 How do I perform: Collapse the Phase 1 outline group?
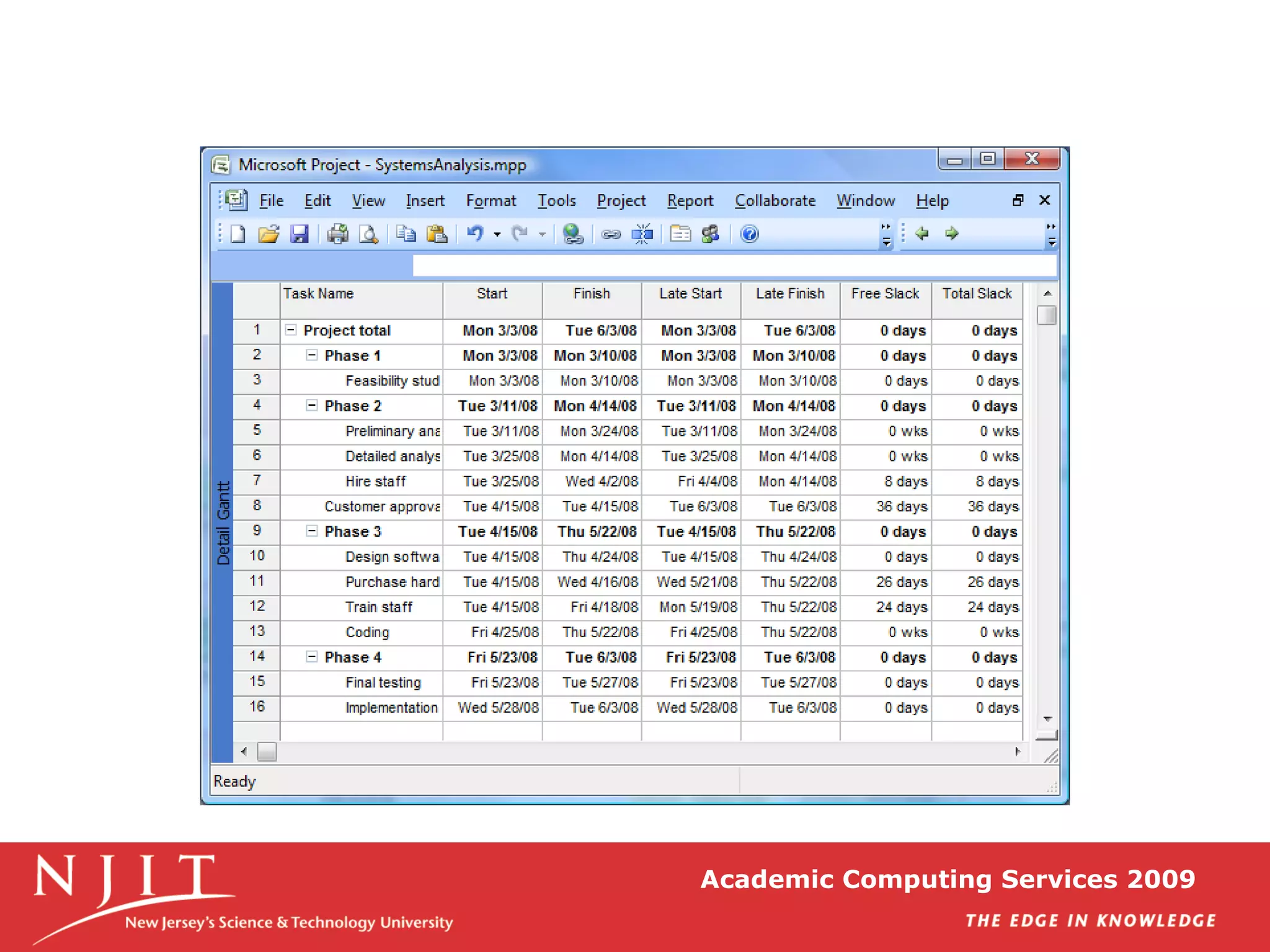tap(312, 355)
